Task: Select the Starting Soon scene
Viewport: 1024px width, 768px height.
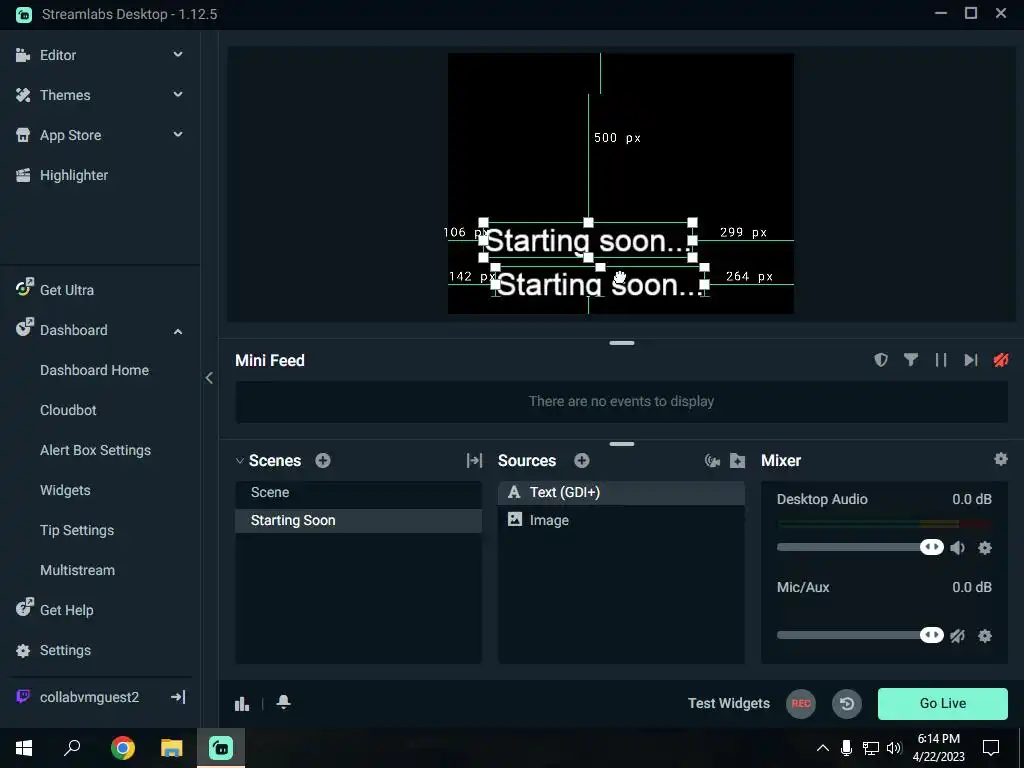Action: [359, 520]
